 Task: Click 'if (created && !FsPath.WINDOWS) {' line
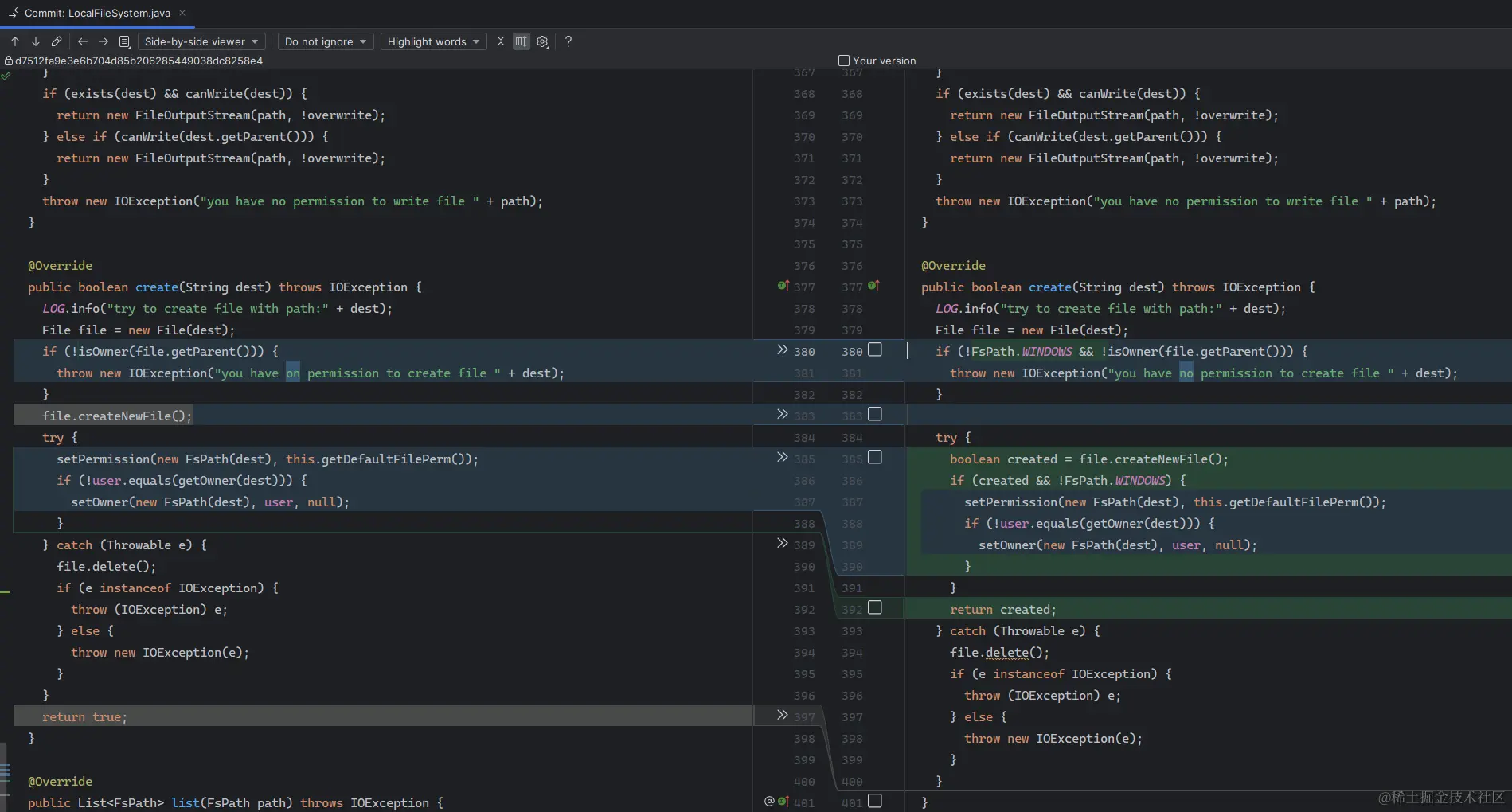1068,480
